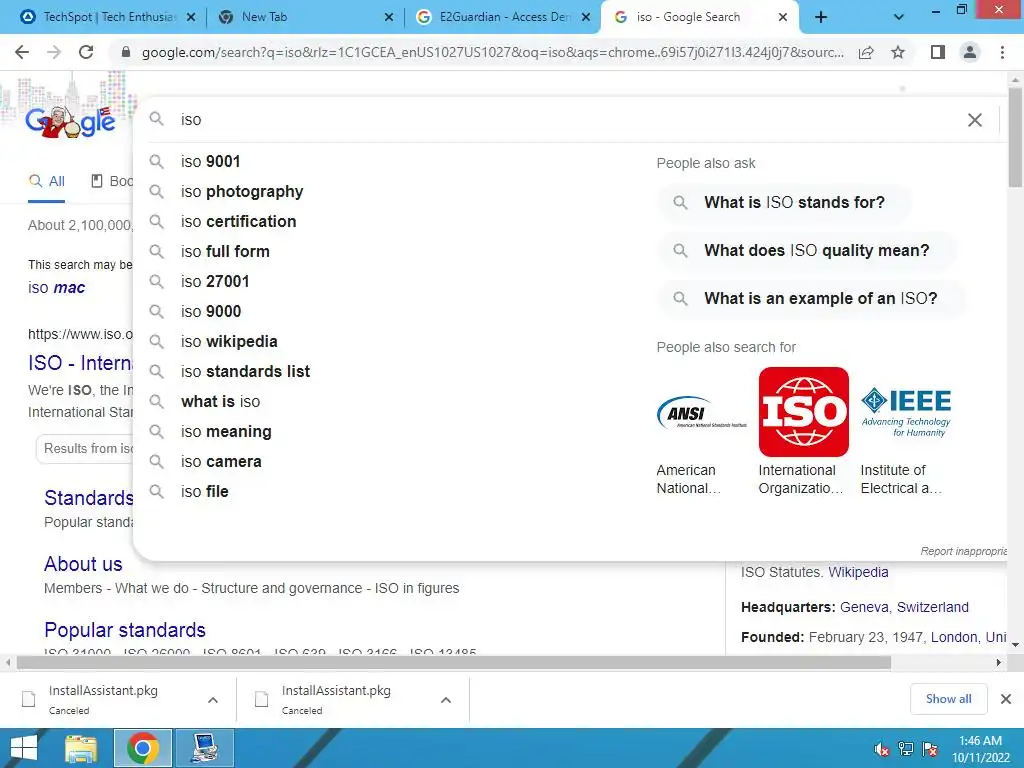The image size is (1024, 768).
Task: Open the tab search dropdown arrow
Action: click(x=899, y=18)
